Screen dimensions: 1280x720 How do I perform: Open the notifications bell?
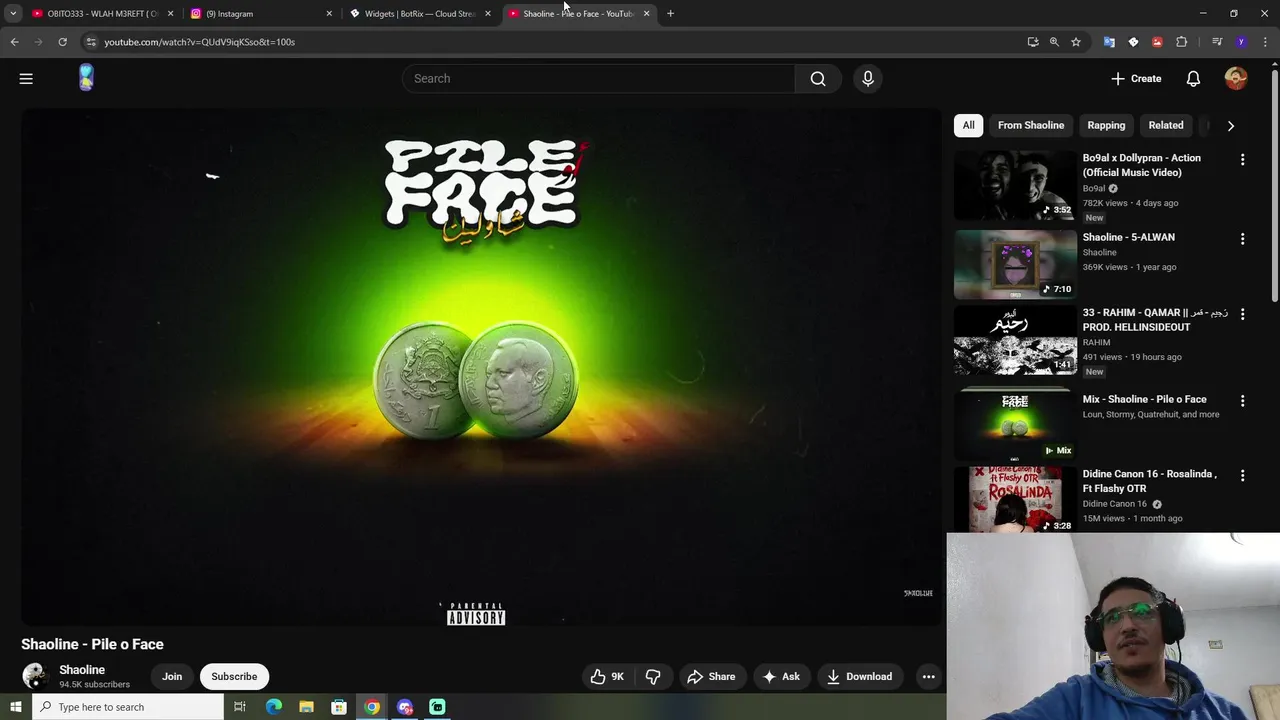1193,78
